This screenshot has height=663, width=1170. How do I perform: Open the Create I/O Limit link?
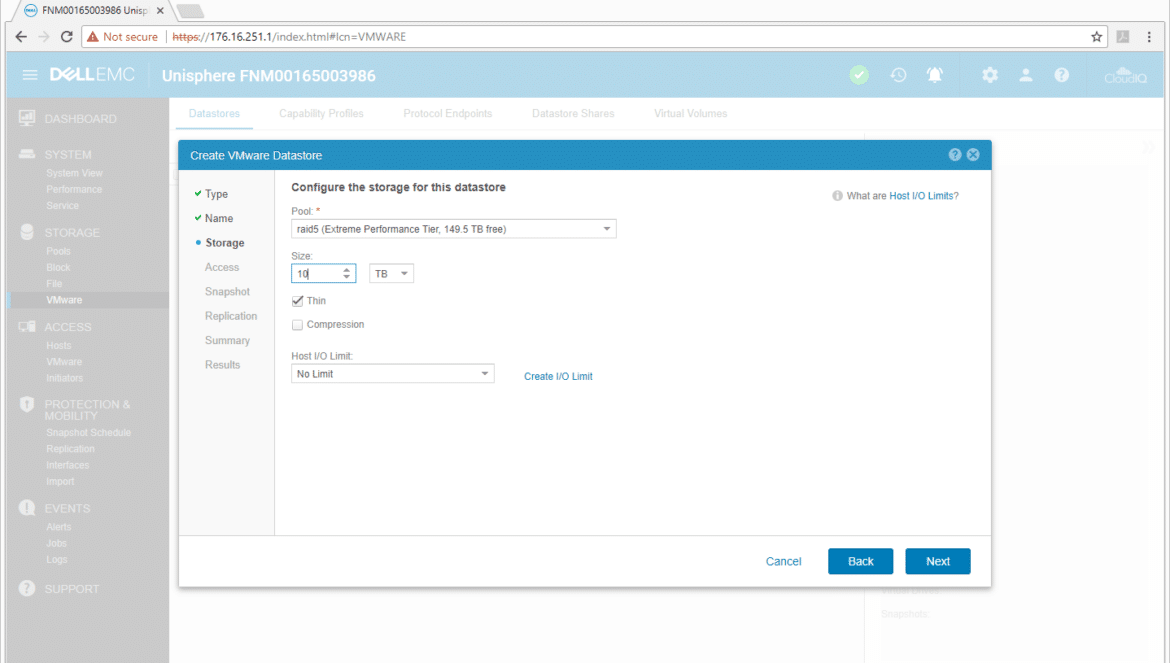coord(558,377)
